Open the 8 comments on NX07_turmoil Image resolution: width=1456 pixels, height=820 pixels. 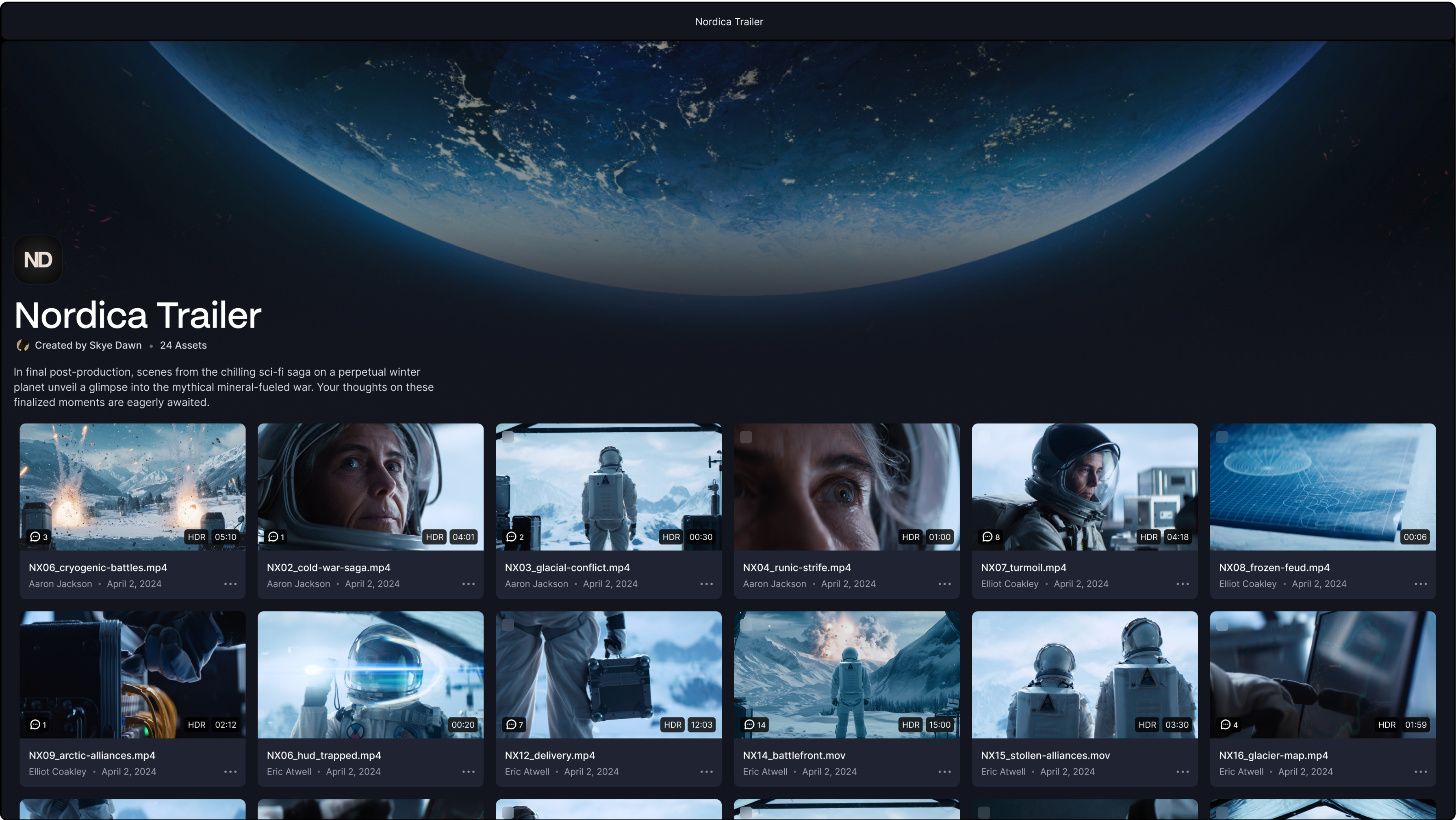(991, 537)
